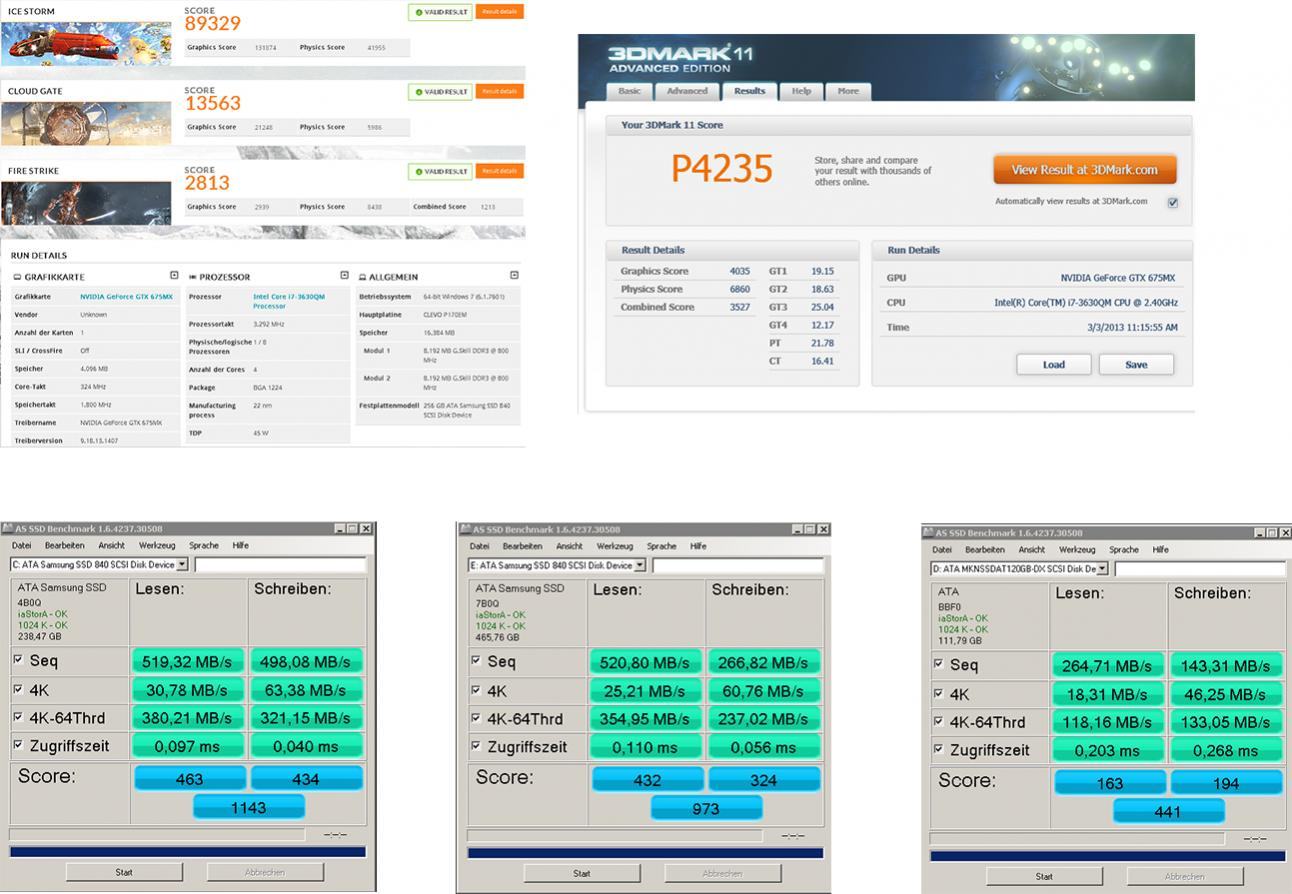
Task: Toggle the 4K checkbox in C: drive window
Action: [18, 689]
